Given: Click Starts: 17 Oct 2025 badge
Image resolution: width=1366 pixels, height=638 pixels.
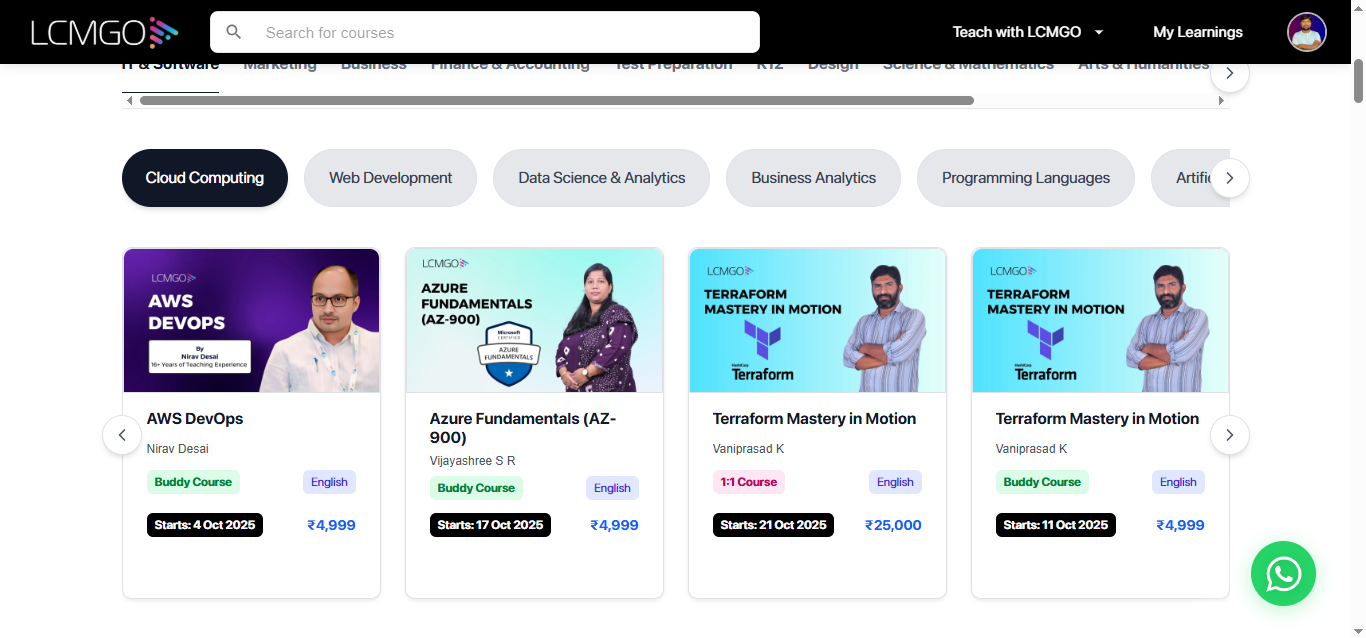Looking at the screenshot, I should click(490, 525).
